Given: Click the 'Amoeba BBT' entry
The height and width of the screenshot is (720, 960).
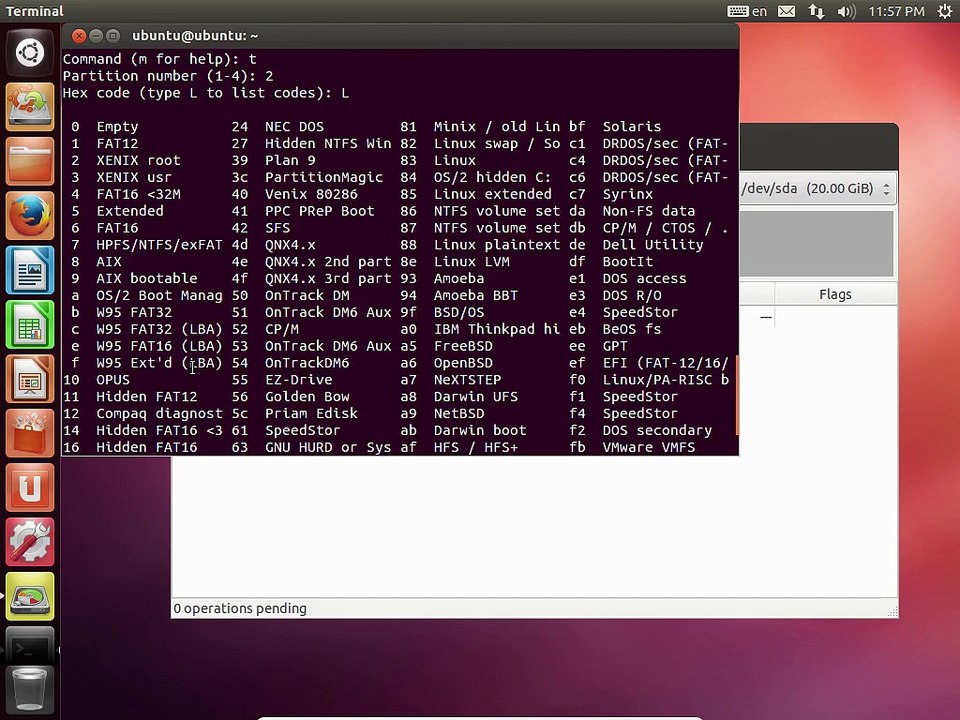Looking at the screenshot, I should [x=476, y=295].
